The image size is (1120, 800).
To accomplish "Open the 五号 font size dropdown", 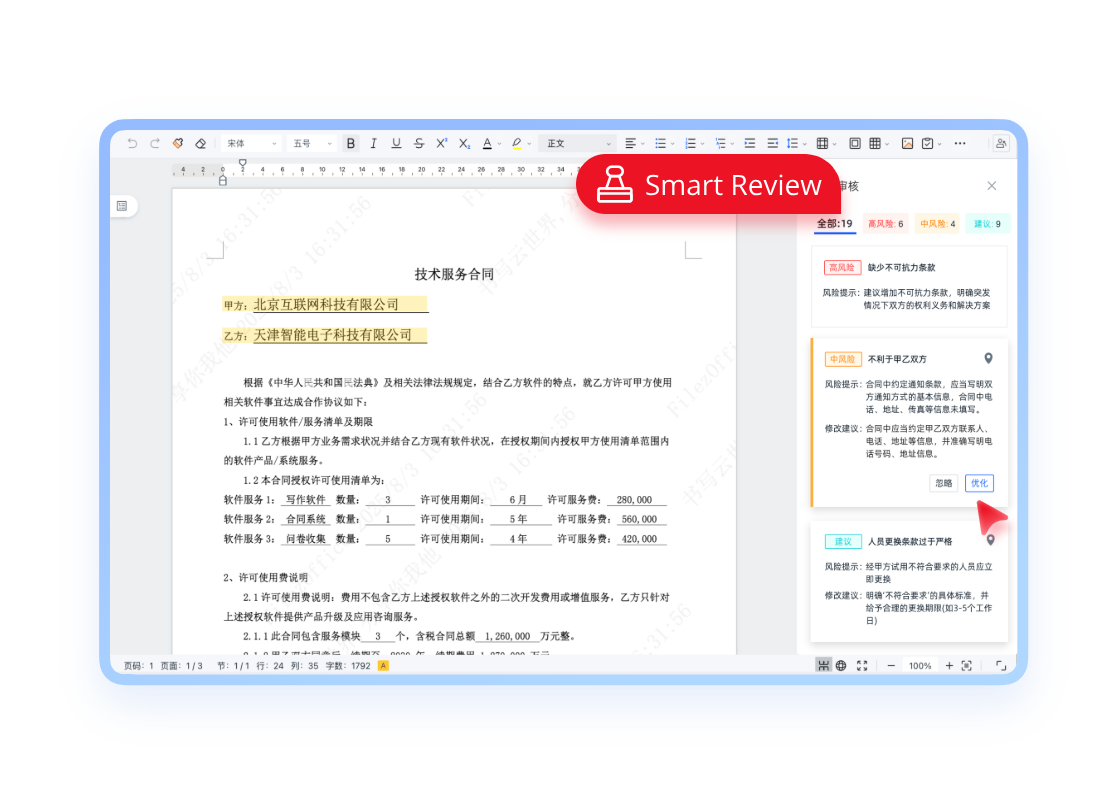I will pyautogui.click(x=312, y=143).
